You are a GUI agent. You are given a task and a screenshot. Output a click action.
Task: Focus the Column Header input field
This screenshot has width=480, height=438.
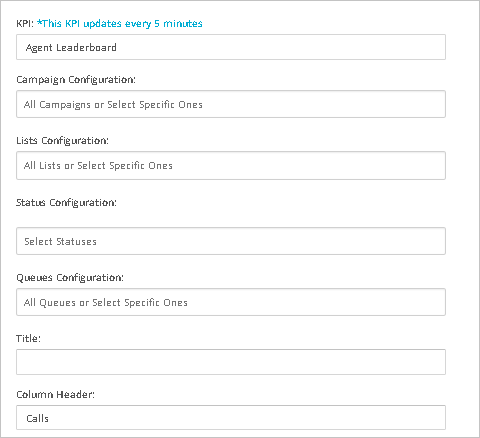click(231, 418)
